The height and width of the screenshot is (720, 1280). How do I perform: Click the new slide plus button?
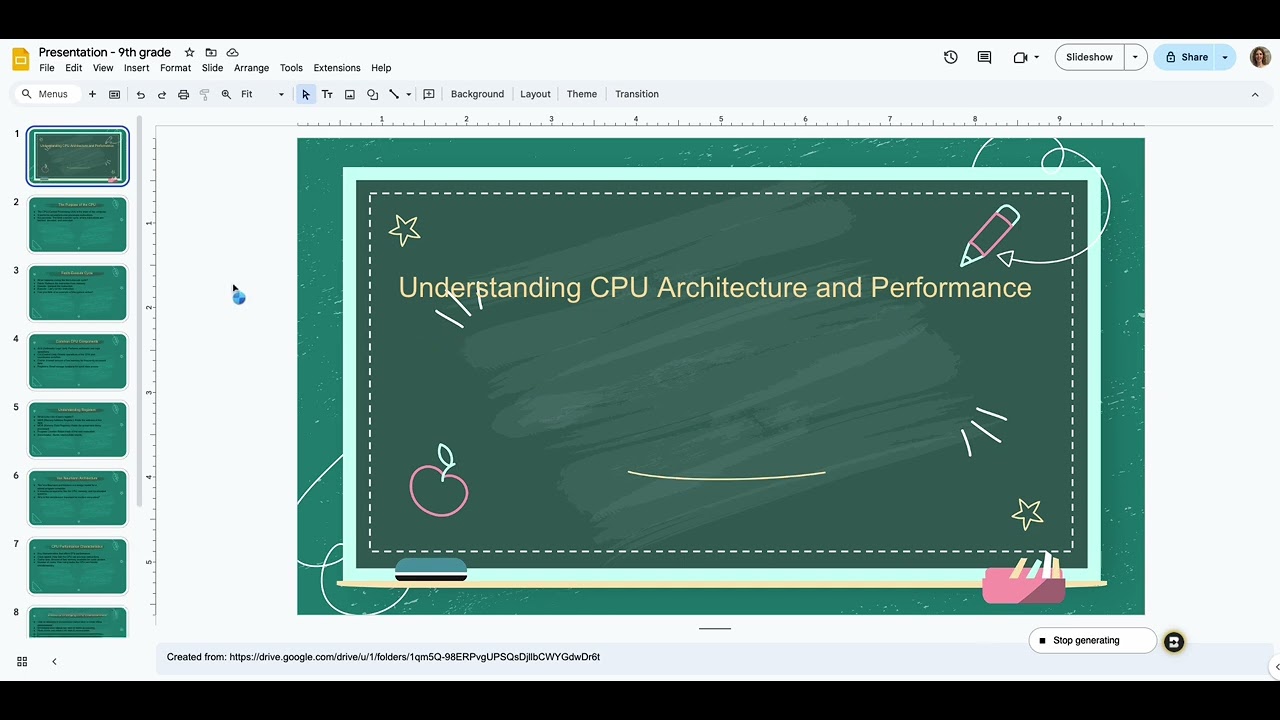(92, 94)
